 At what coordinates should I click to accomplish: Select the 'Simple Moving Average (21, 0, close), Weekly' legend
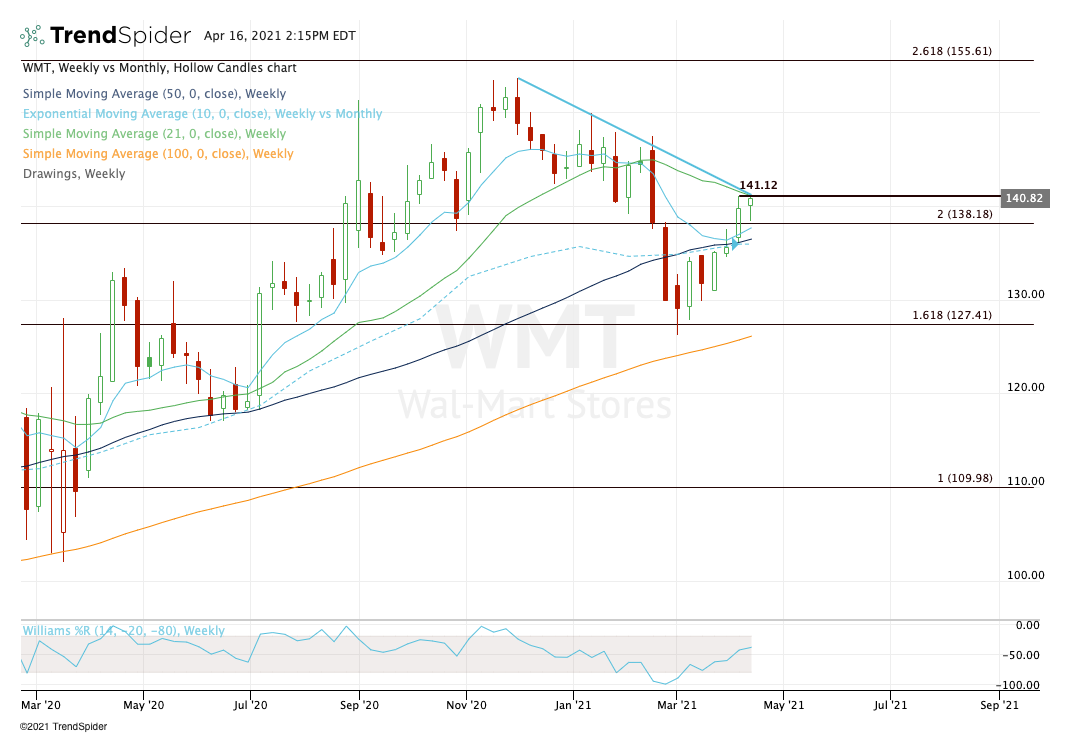pyautogui.click(x=154, y=134)
